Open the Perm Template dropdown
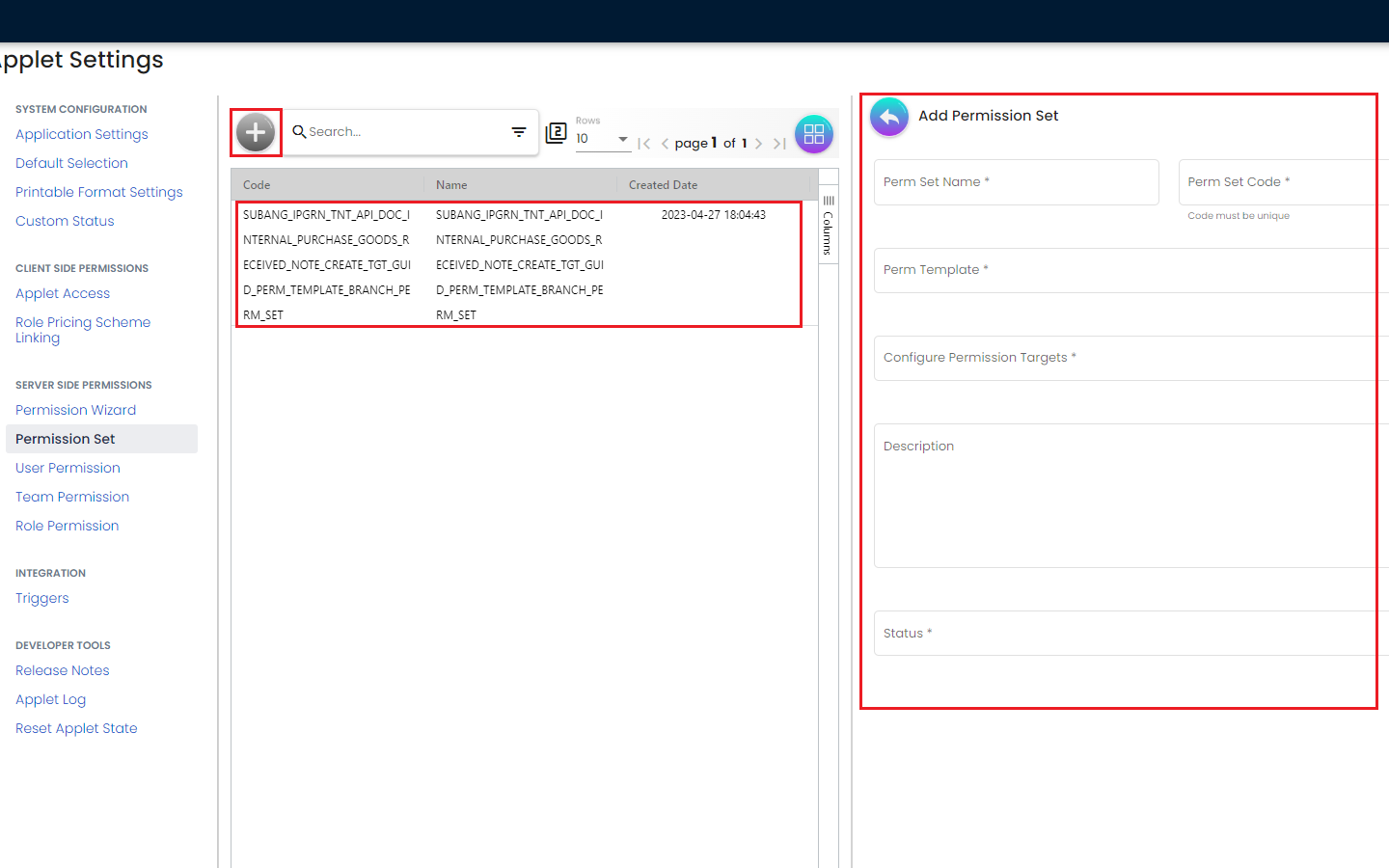The image size is (1389, 868). (x=1124, y=270)
